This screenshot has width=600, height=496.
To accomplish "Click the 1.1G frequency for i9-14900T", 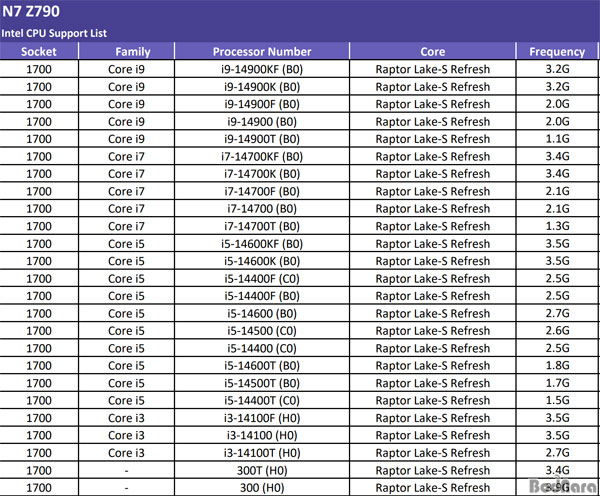I will (x=557, y=139).
